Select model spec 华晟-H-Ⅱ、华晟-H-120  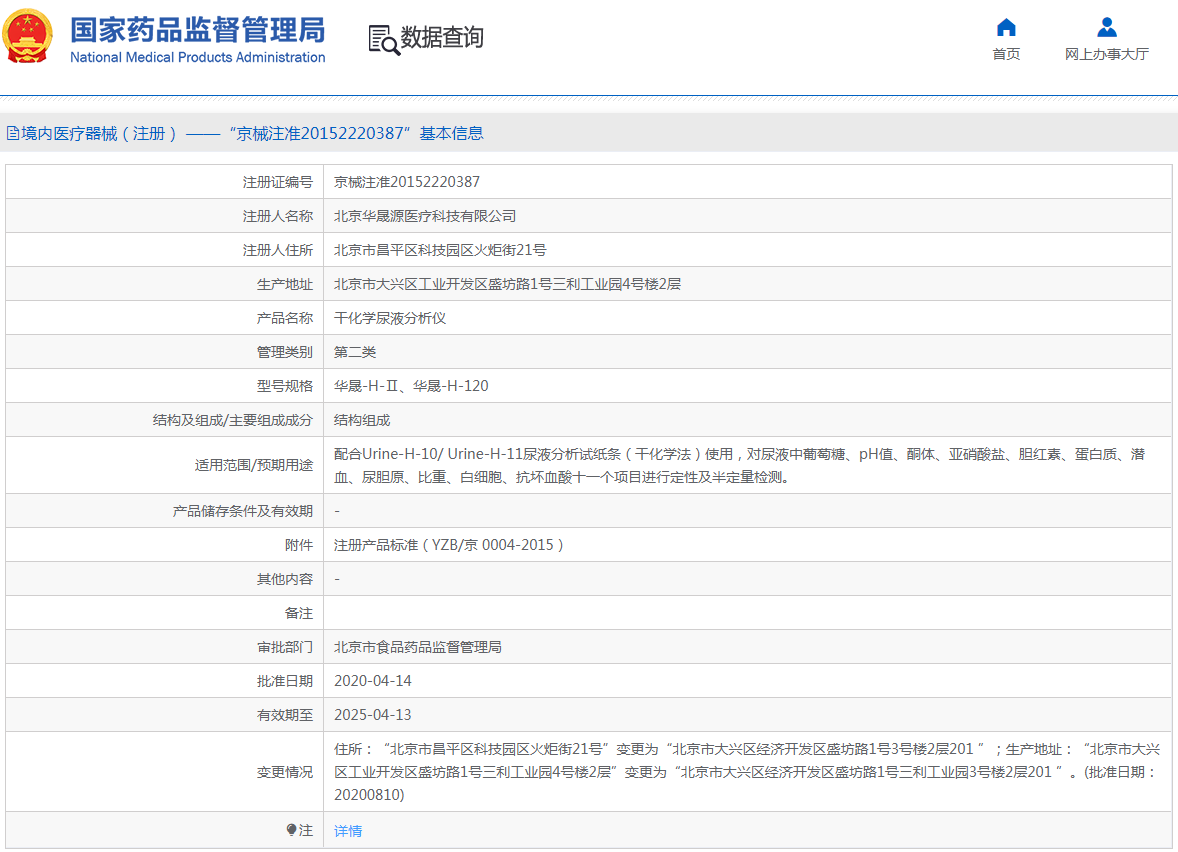pyautogui.click(x=411, y=386)
